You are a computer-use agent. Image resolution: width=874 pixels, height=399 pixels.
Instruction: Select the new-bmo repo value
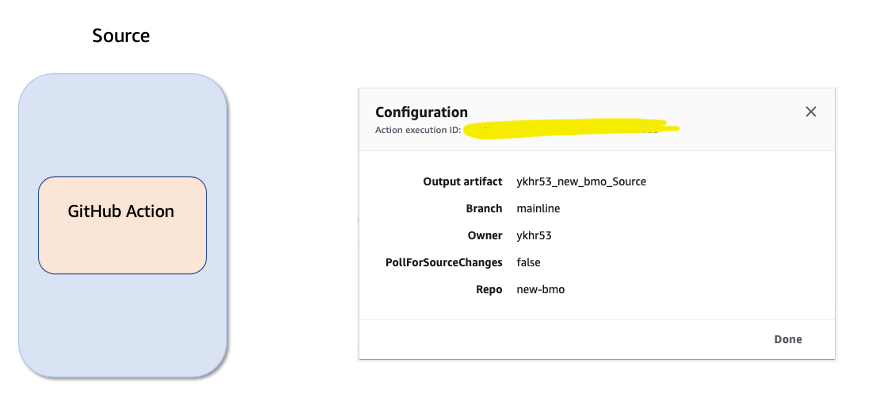(x=541, y=290)
